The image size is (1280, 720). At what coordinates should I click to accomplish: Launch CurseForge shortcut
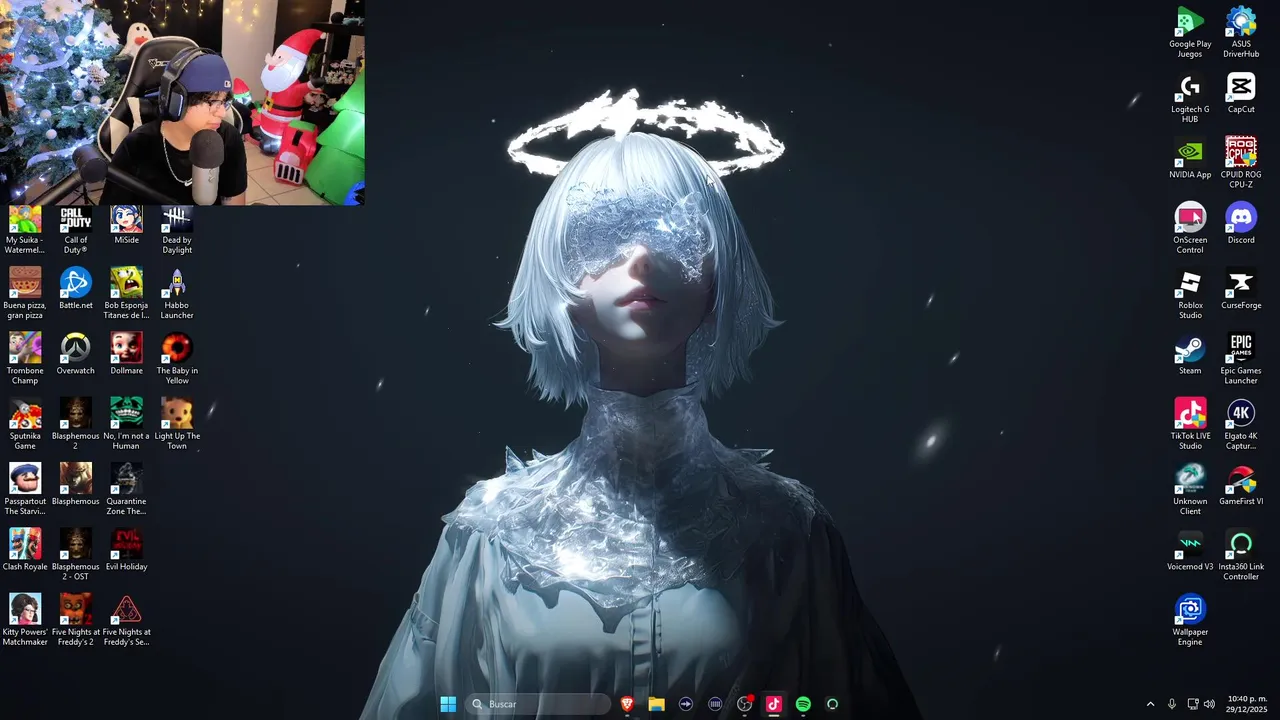pyautogui.click(x=1241, y=290)
